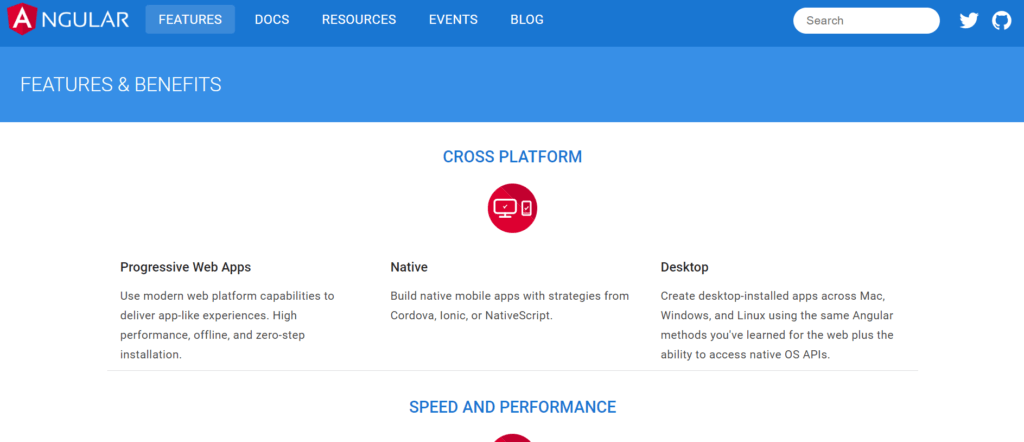
Task: Click the text "Cordova, Ionic, or NativeScript."
Action: 472,315
